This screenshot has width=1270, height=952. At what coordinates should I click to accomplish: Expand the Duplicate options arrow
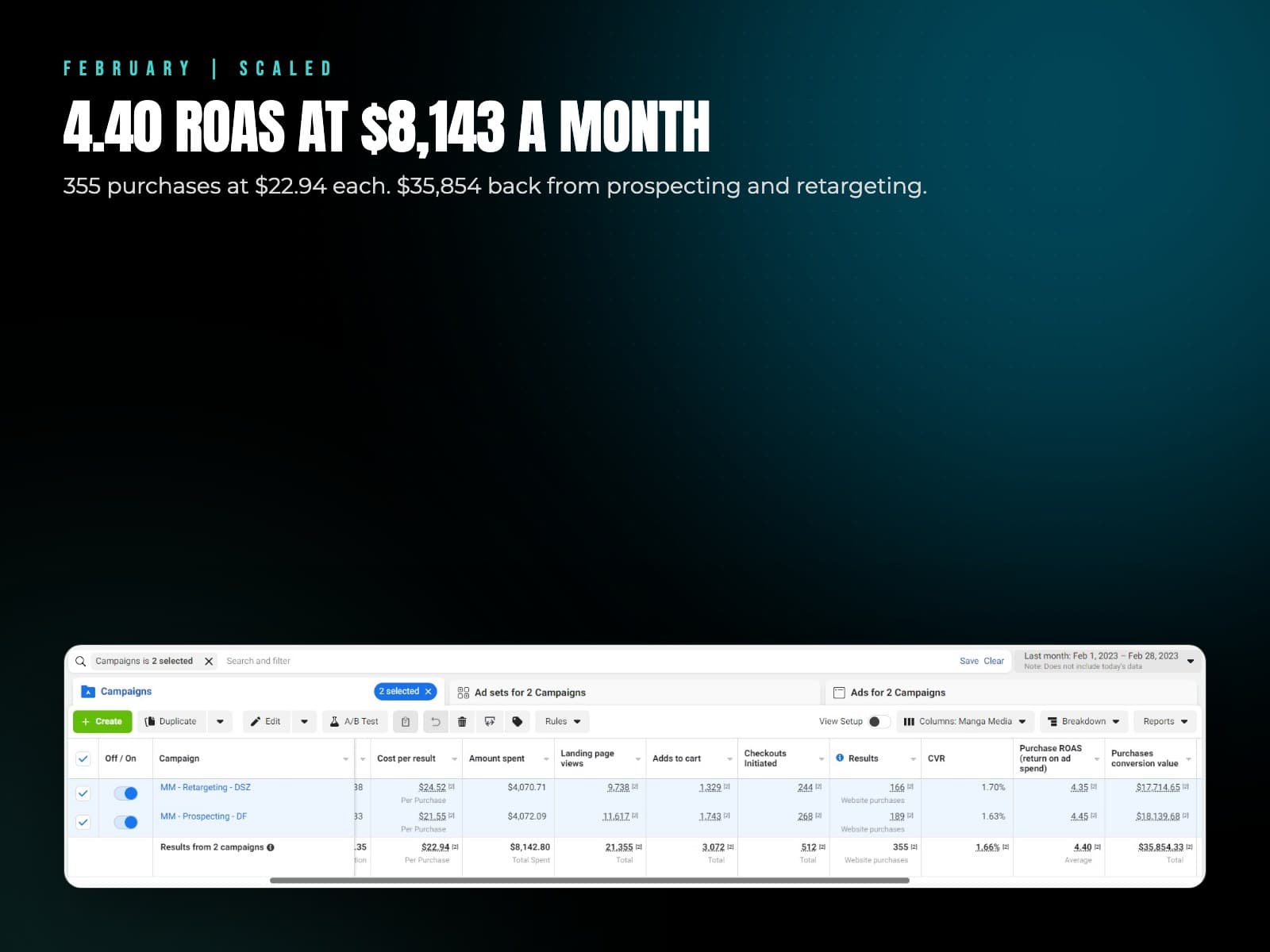(220, 721)
